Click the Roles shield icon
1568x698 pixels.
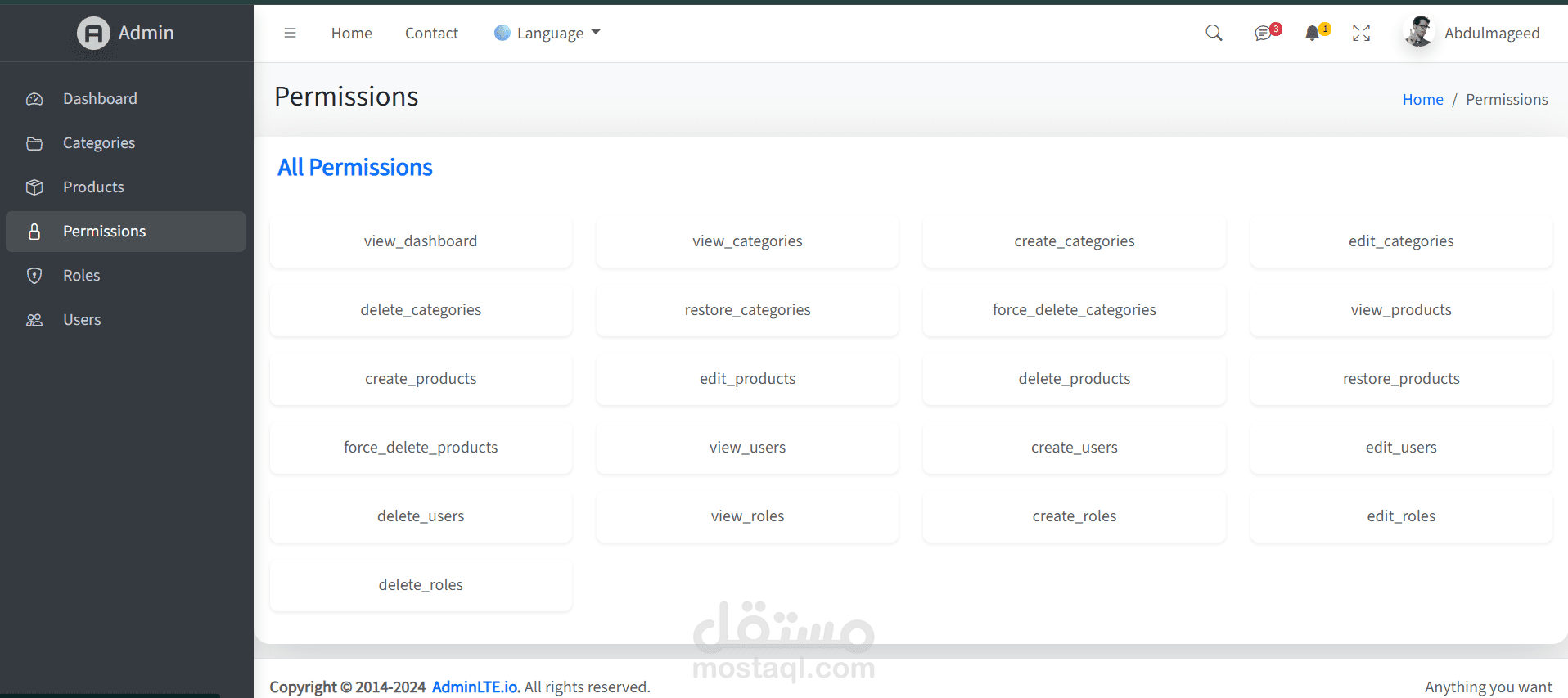pos(34,276)
